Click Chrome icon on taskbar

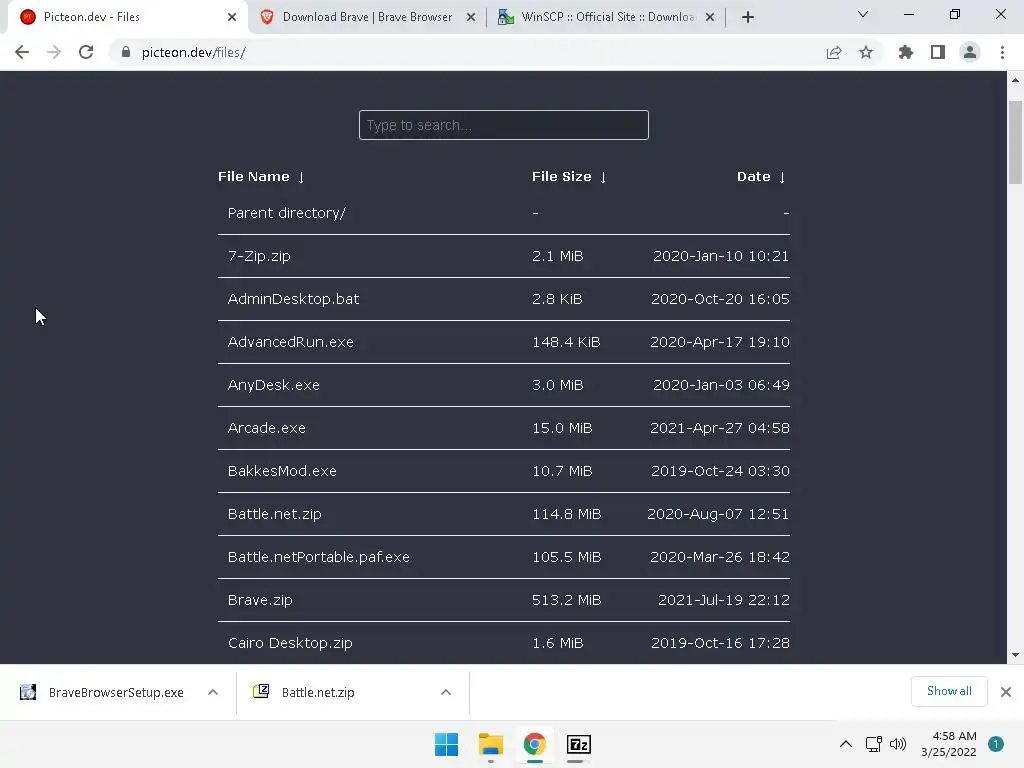[x=534, y=744]
